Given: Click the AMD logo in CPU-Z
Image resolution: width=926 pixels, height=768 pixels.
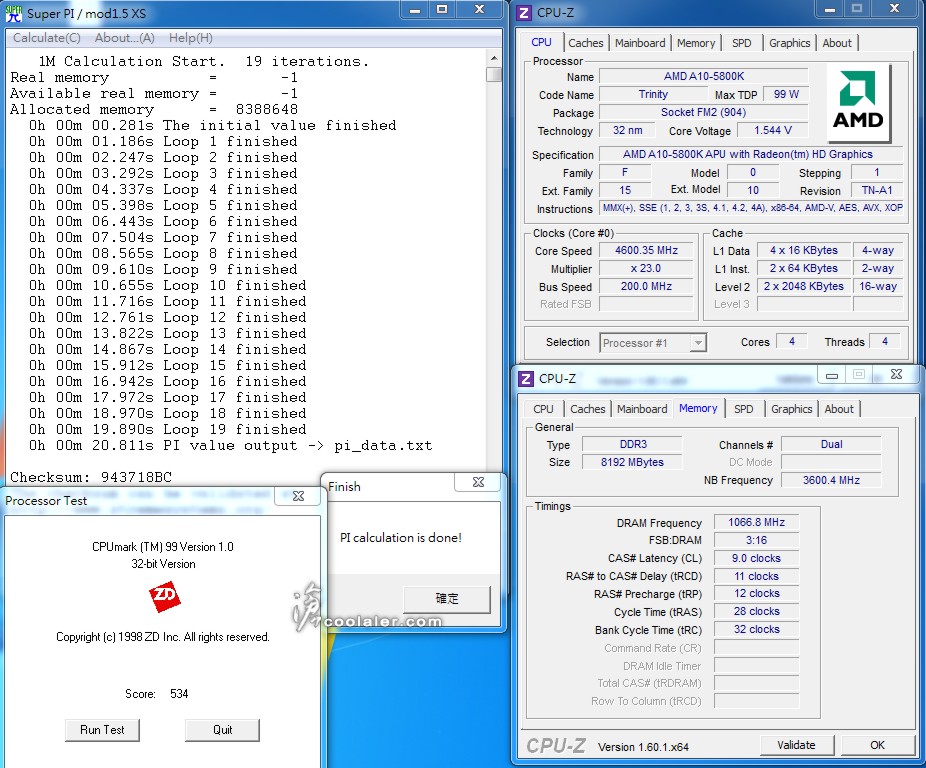Looking at the screenshot, I should pos(858,102).
